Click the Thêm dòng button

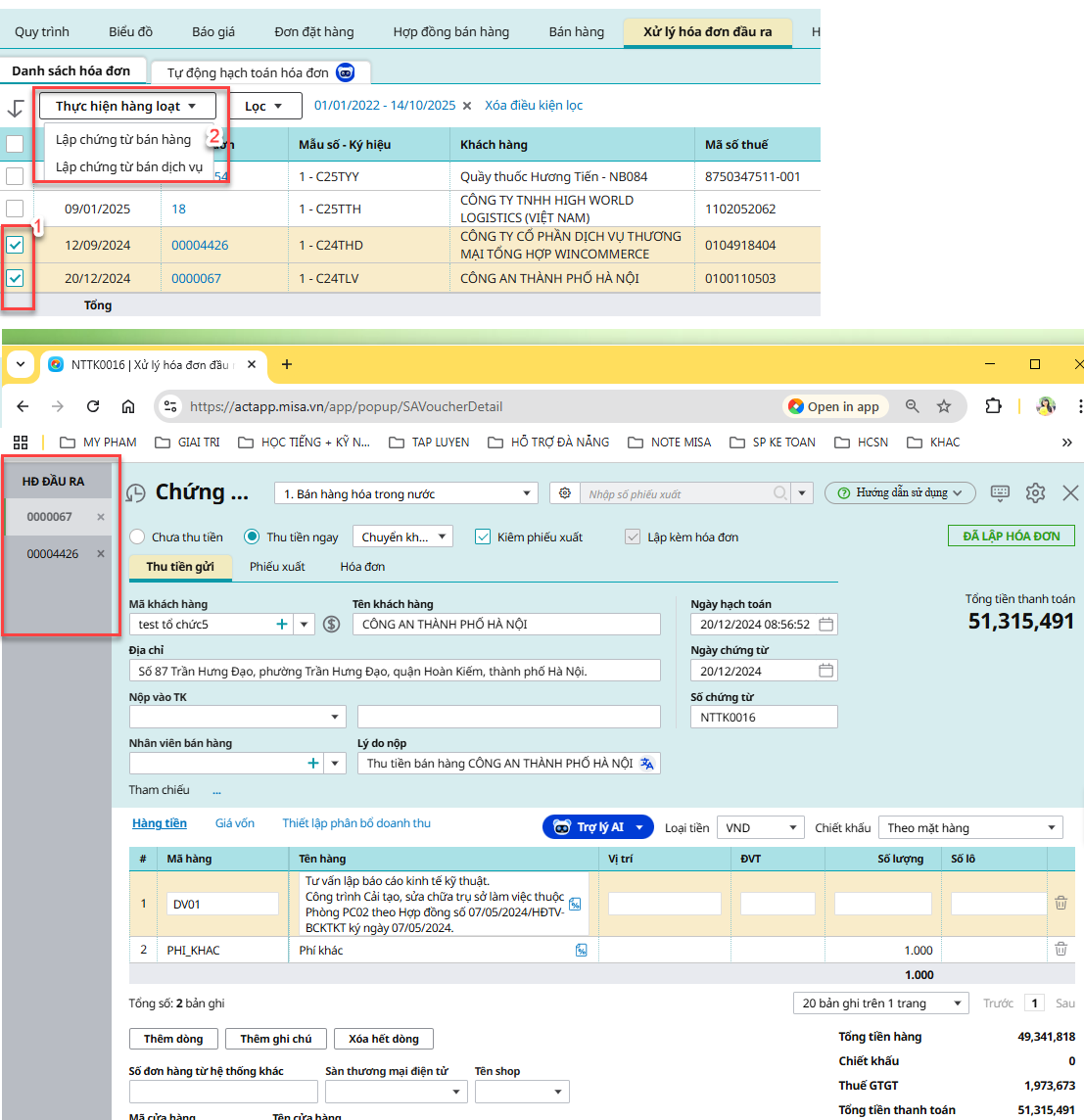click(x=173, y=1039)
